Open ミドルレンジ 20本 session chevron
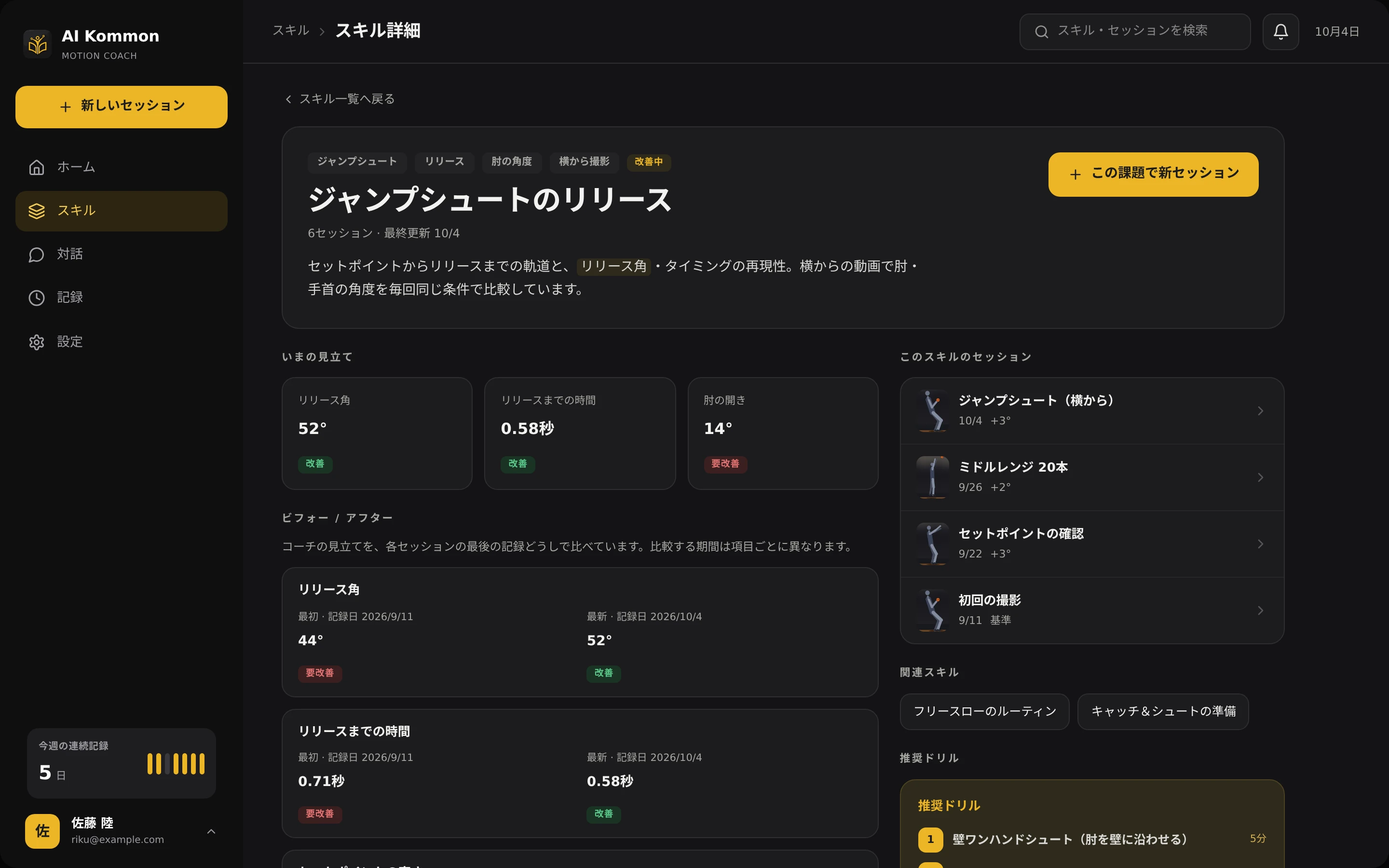 (1260, 477)
